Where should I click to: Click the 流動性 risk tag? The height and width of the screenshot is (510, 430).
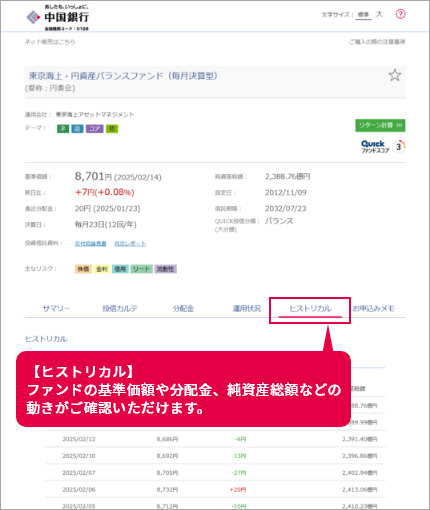(166, 269)
